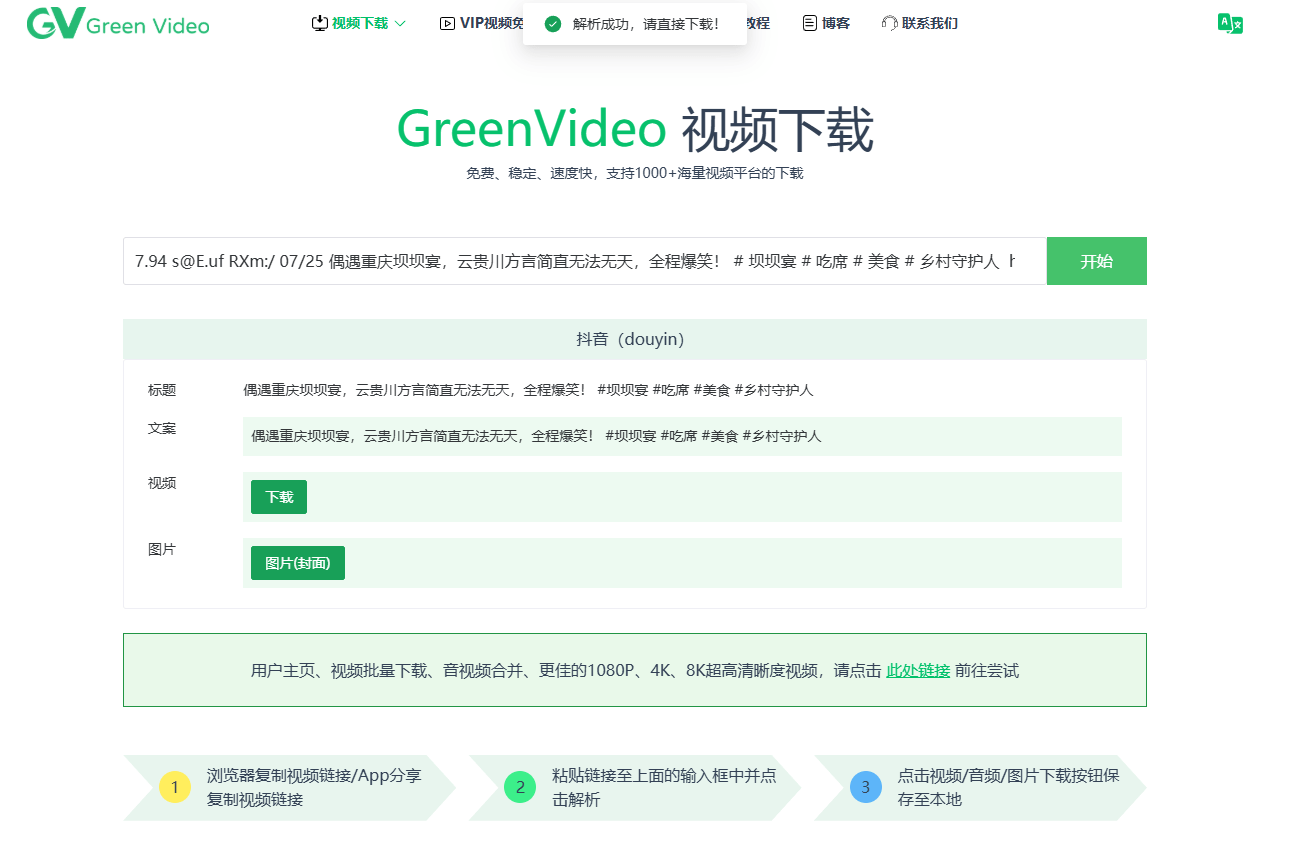Click the 下载 video download button
Screen dimensions: 1292x853
[279, 496]
